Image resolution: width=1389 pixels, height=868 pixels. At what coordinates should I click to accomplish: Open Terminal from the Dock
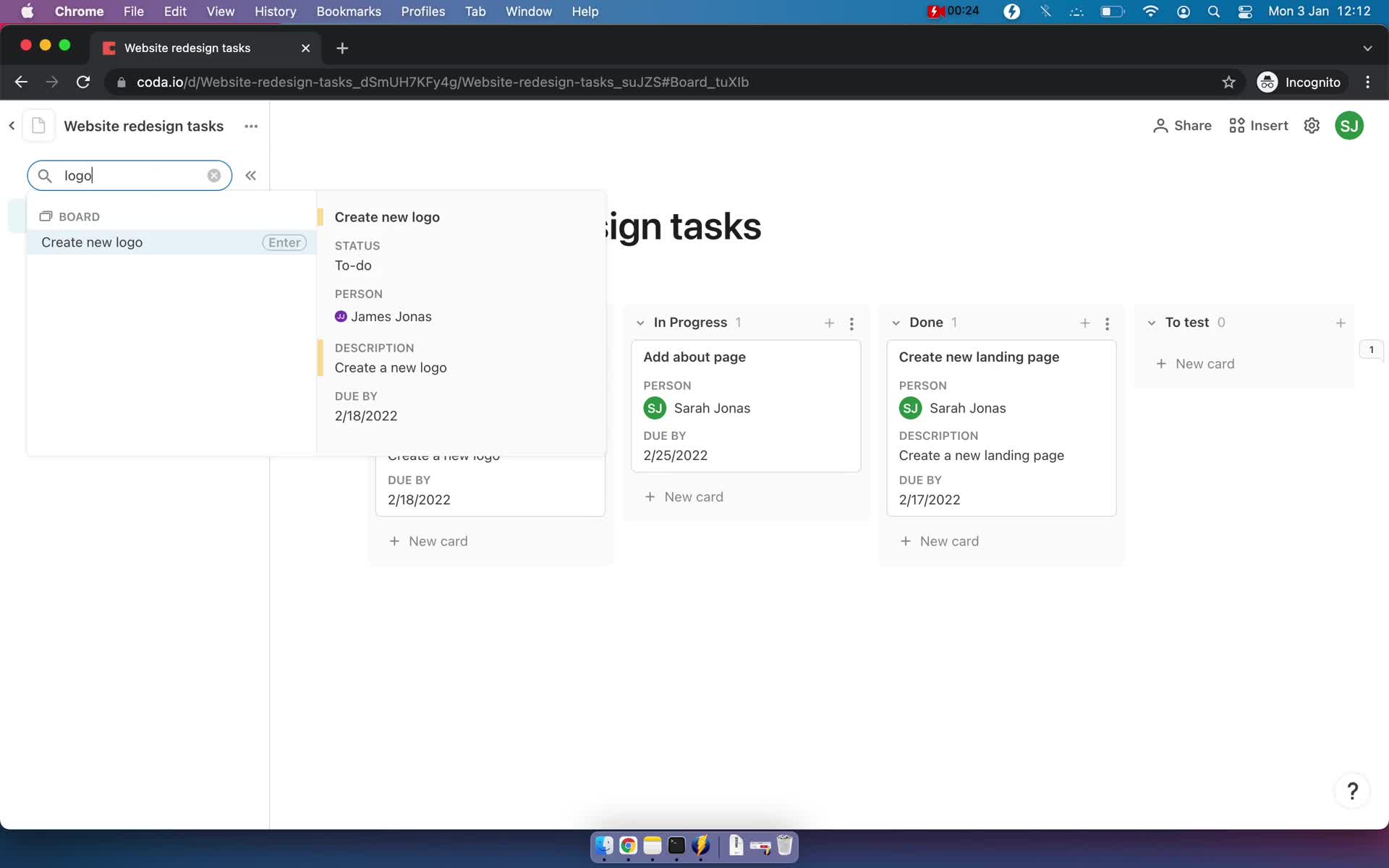pos(676,846)
